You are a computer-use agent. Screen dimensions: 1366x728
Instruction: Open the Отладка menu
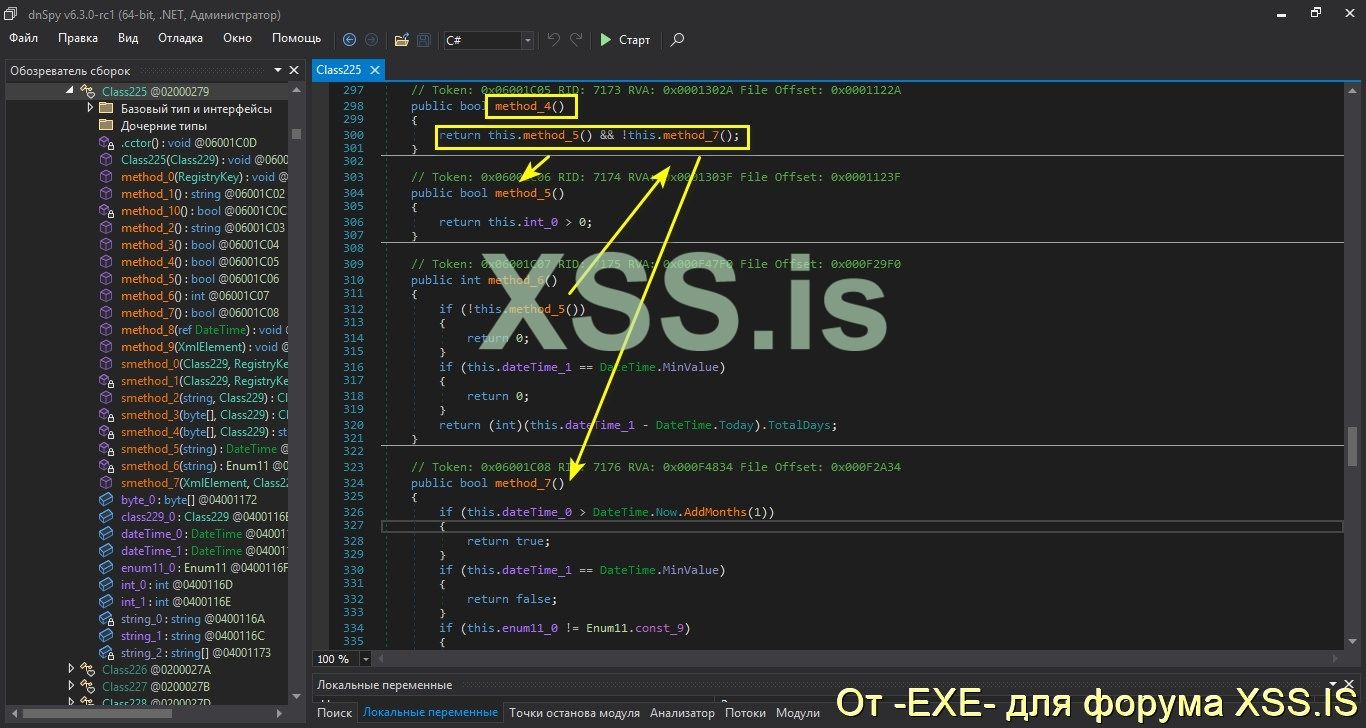pos(180,38)
